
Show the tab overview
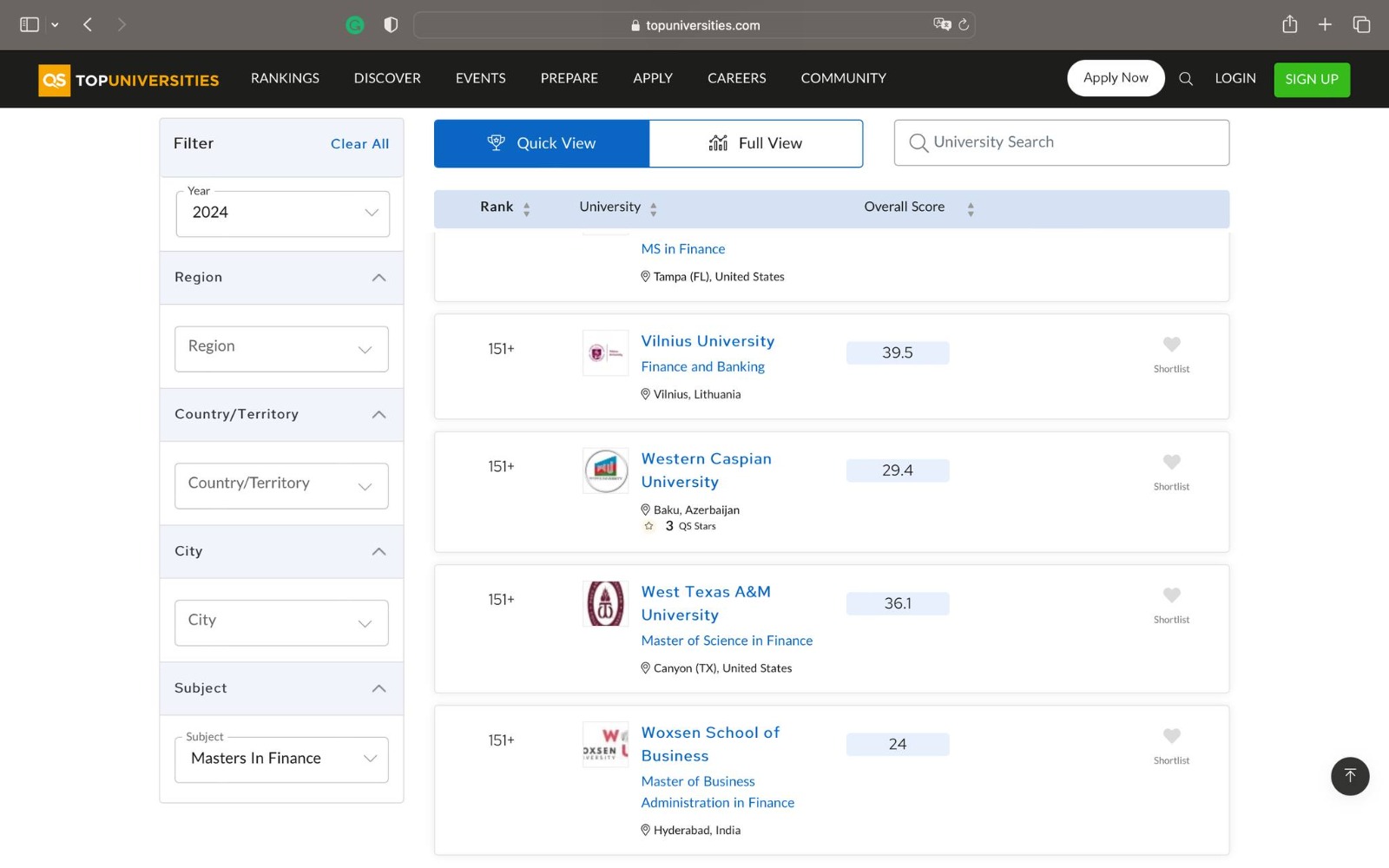coord(1361,24)
